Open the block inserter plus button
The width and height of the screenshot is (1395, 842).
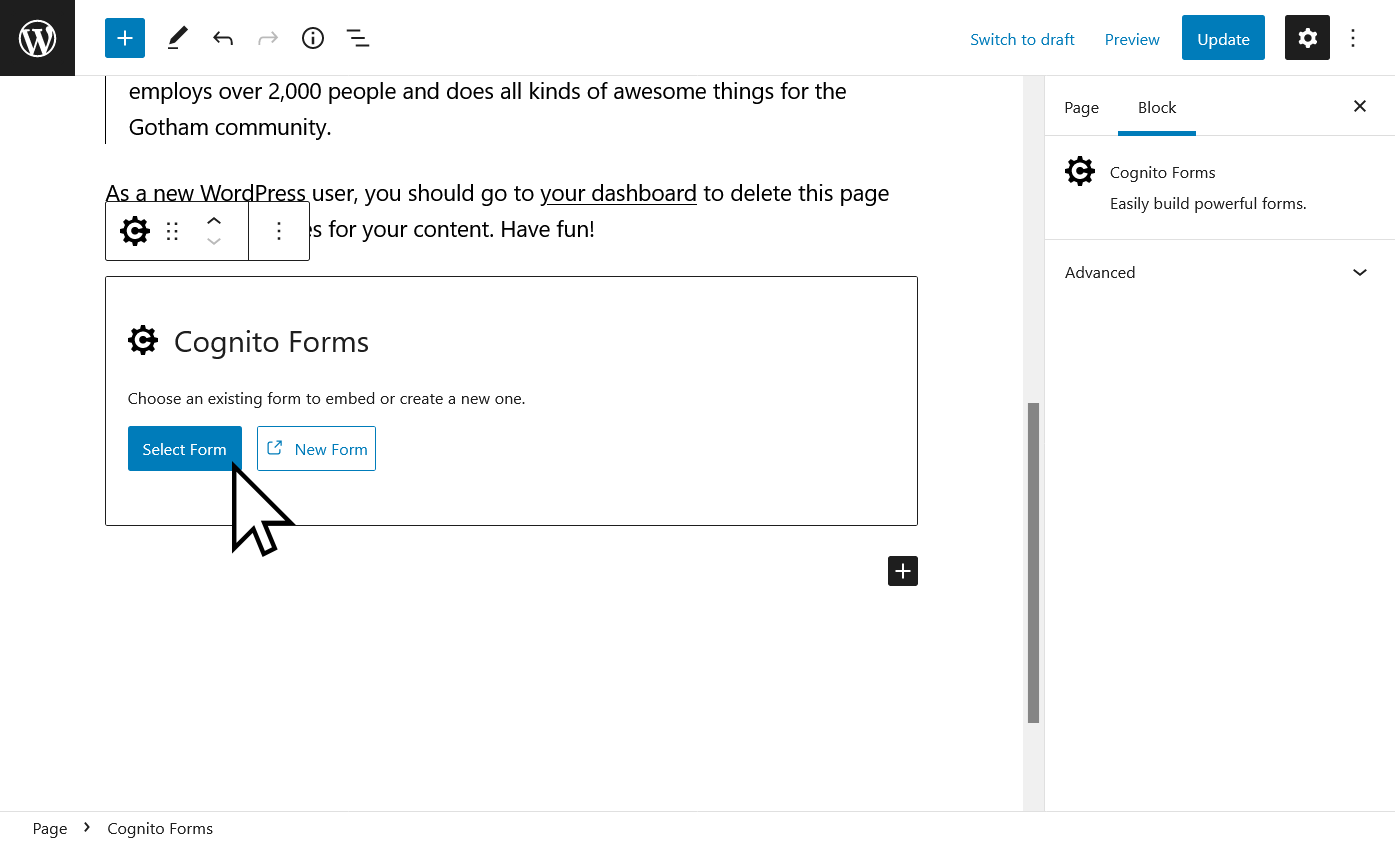[x=125, y=38]
